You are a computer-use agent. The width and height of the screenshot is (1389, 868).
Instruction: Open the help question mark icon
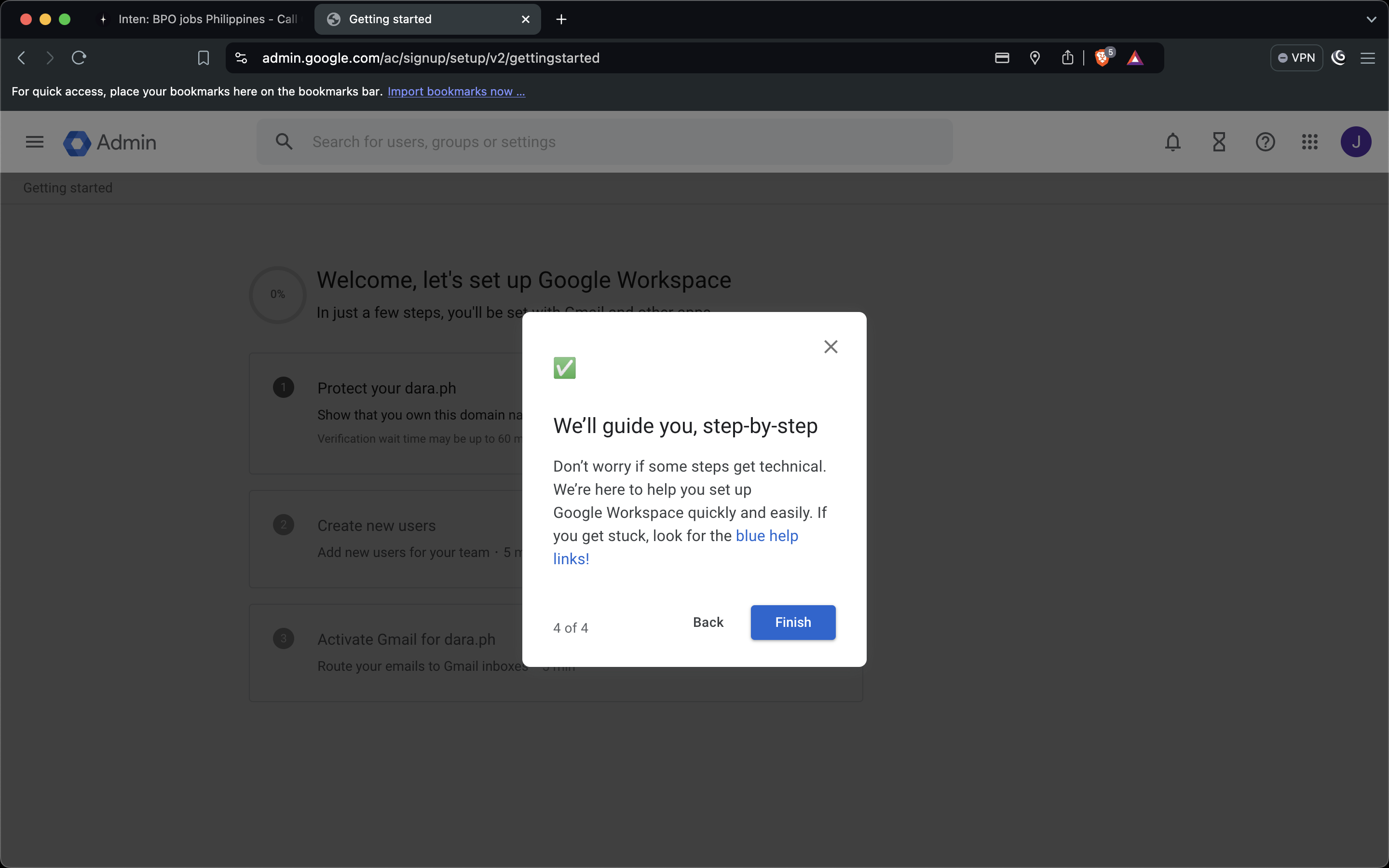(1265, 142)
